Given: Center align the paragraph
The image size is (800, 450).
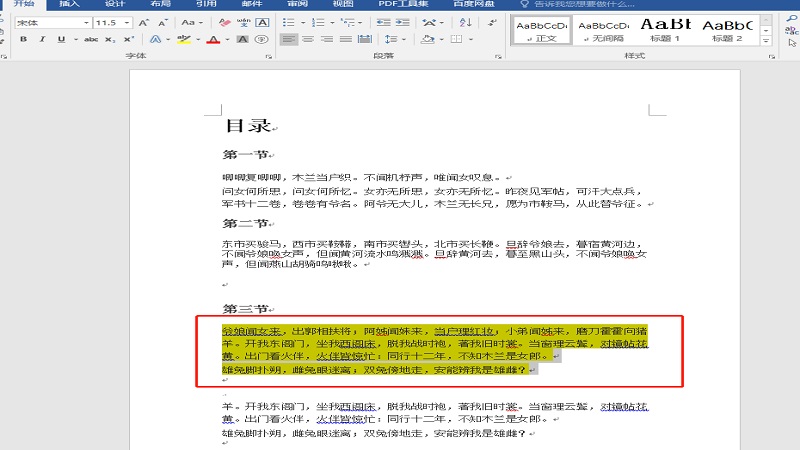Looking at the screenshot, I should (308, 39).
